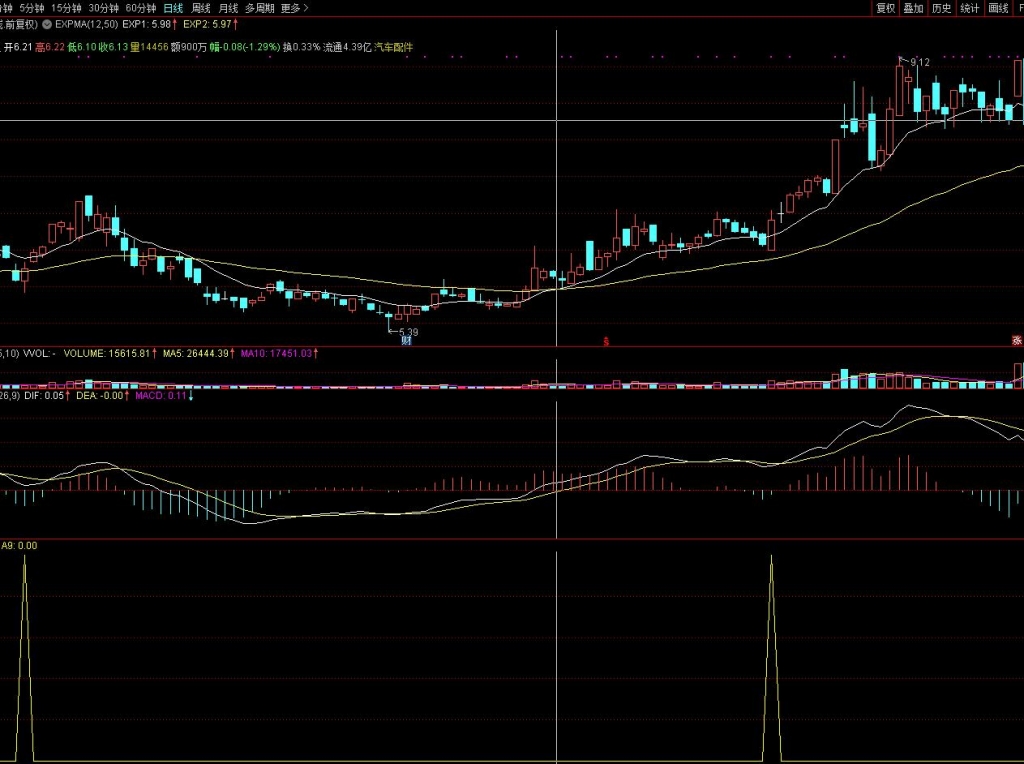Click the 低6.10 low price value
Image resolution: width=1024 pixels, height=764 pixels.
coord(82,47)
